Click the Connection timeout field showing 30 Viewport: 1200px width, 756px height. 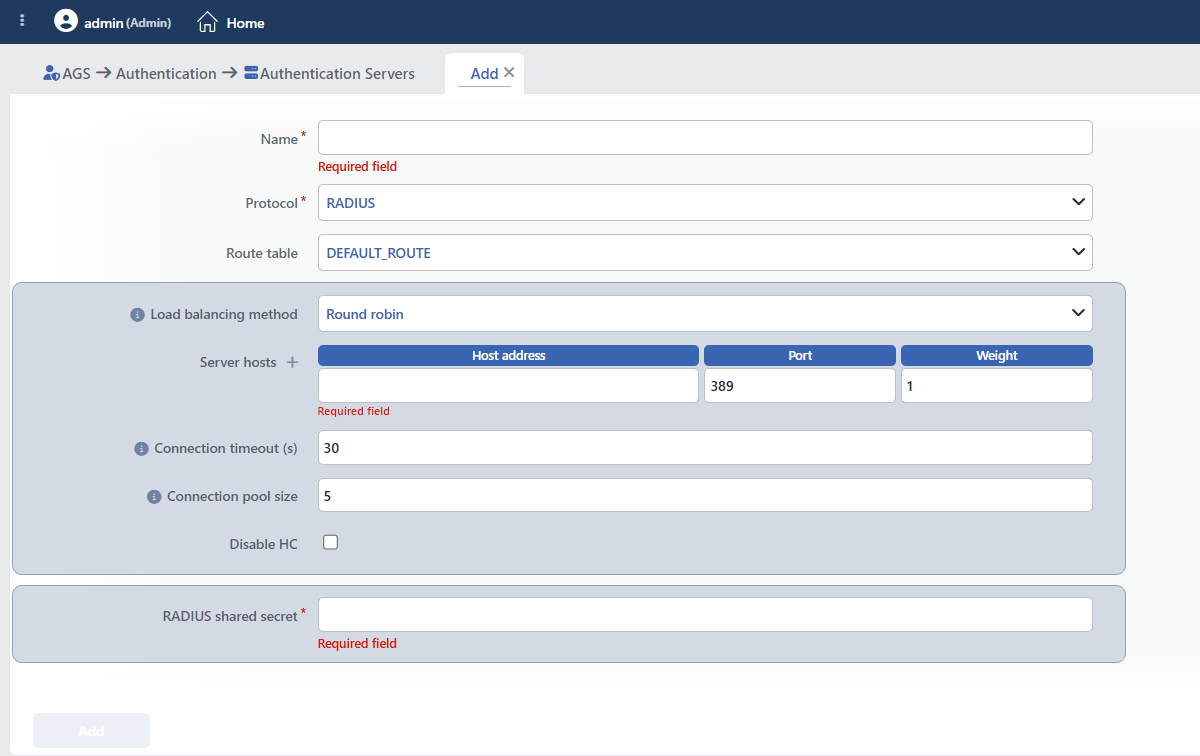pyautogui.click(x=705, y=448)
